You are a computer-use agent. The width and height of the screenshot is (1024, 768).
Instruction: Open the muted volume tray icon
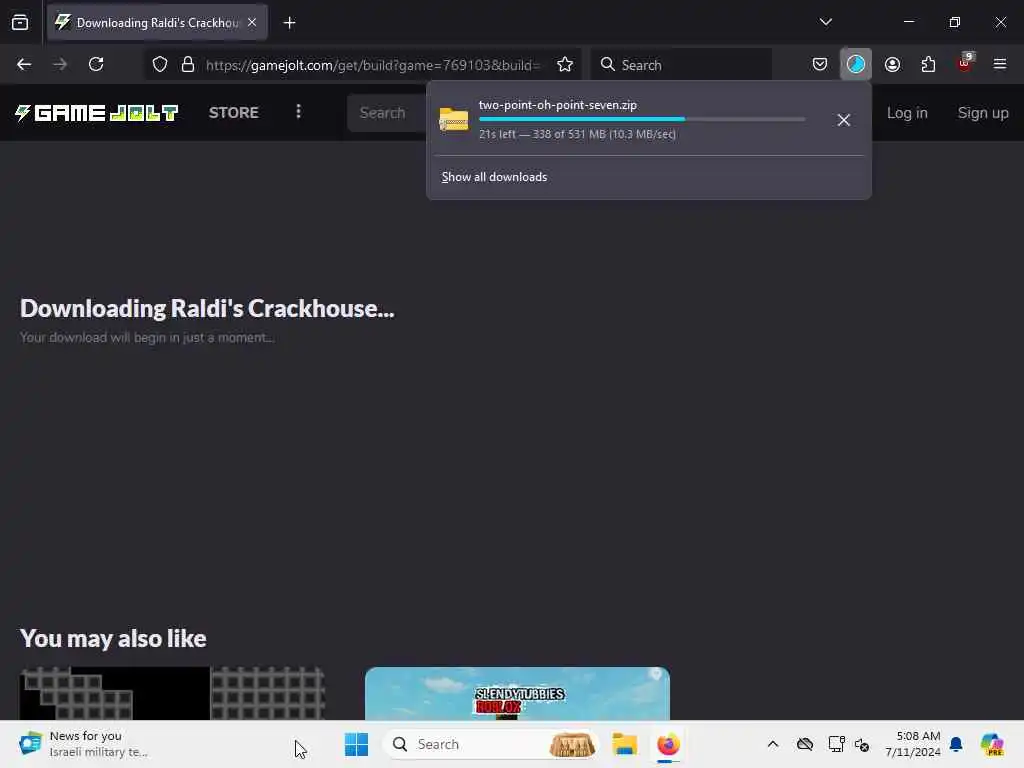click(861, 744)
